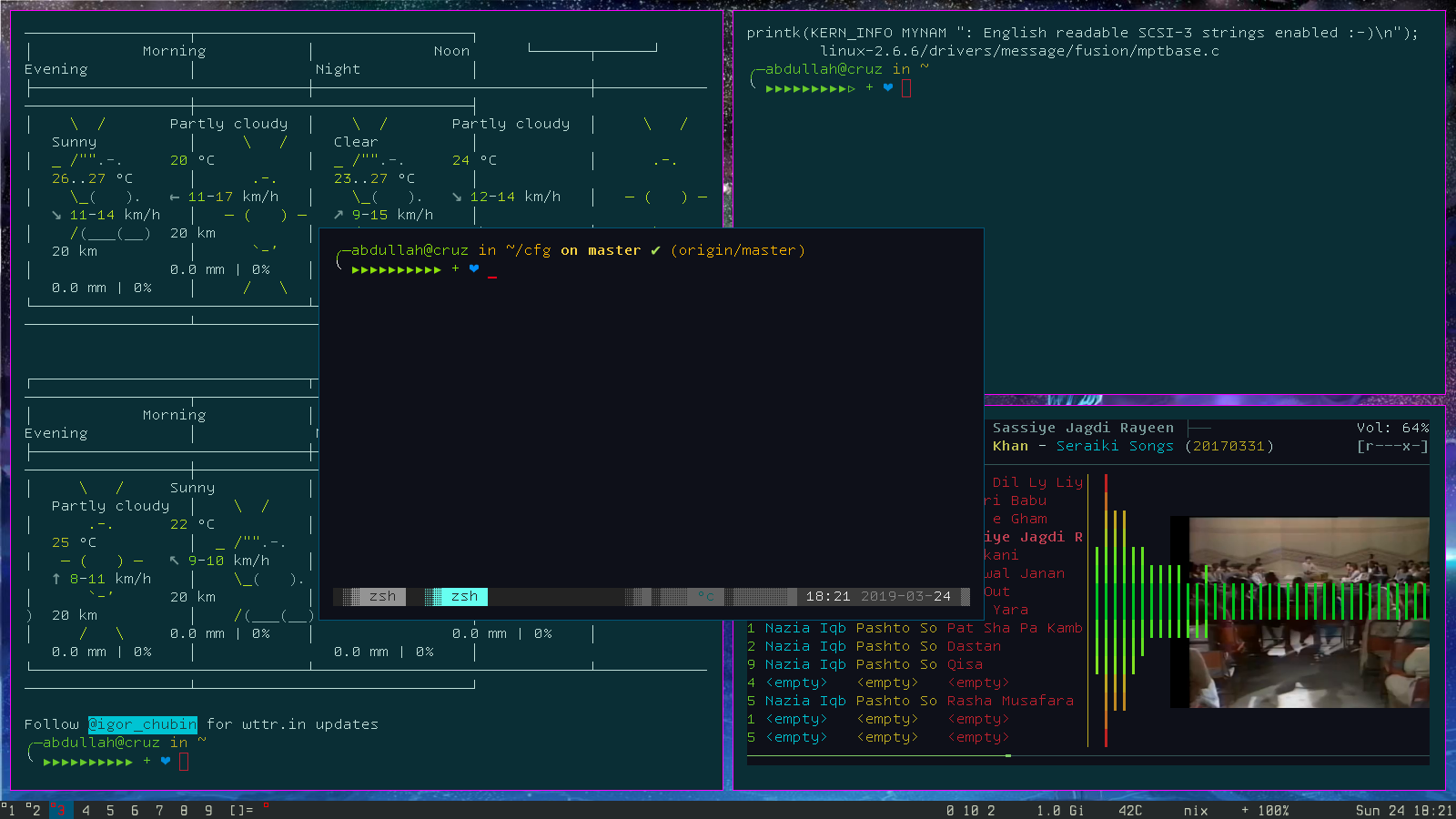Select the bold 'iye Jagdi R' playing entry
The height and width of the screenshot is (819, 1456).
pyautogui.click(x=1033, y=537)
